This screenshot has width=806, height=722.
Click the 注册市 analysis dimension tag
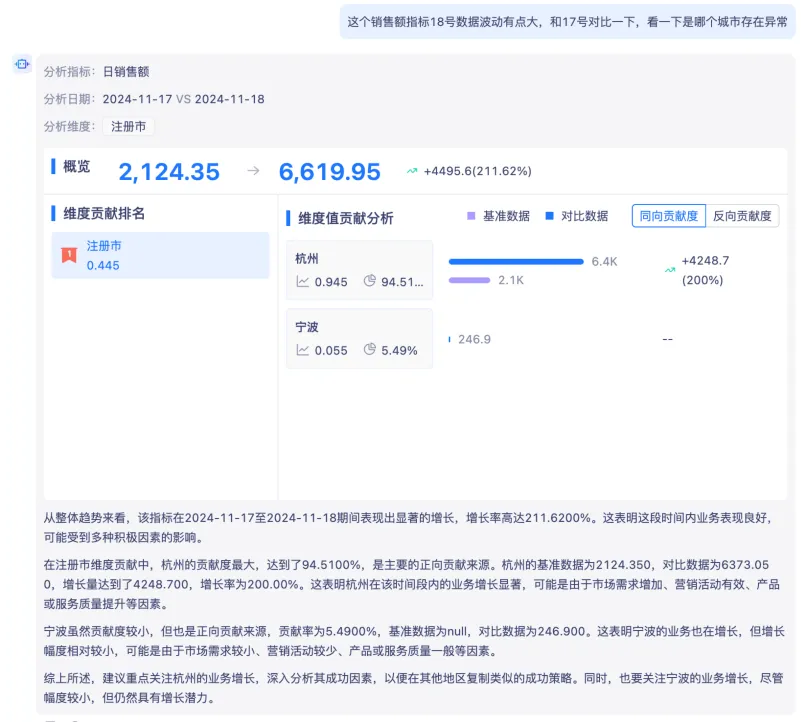click(128, 127)
